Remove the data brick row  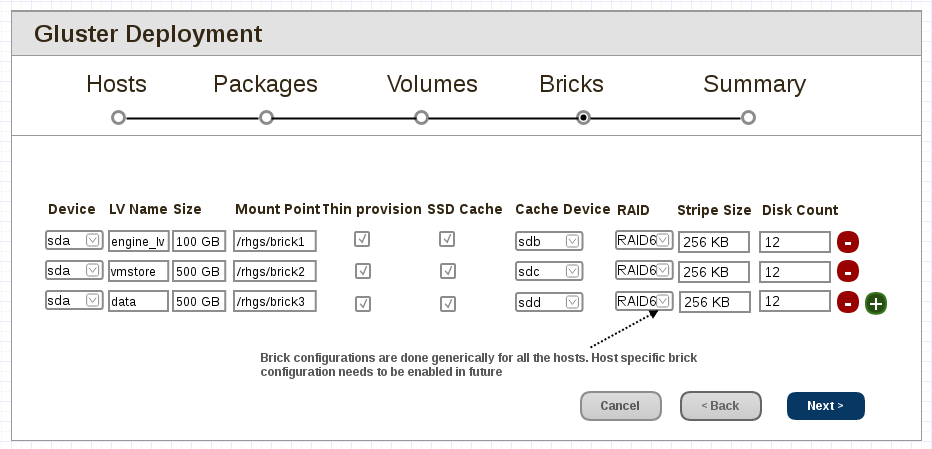(x=847, y=302)
